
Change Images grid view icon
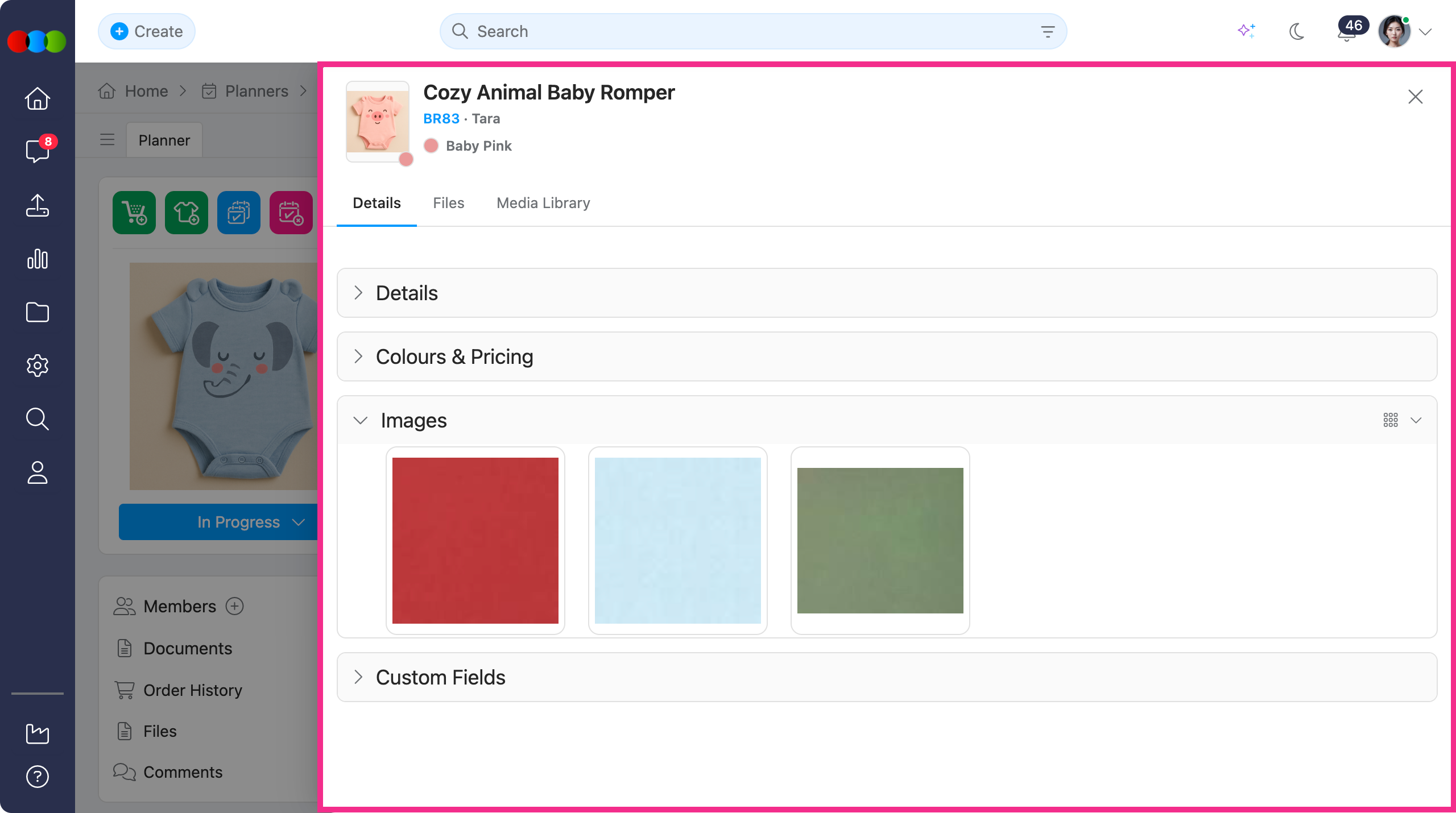[1391, 420]
